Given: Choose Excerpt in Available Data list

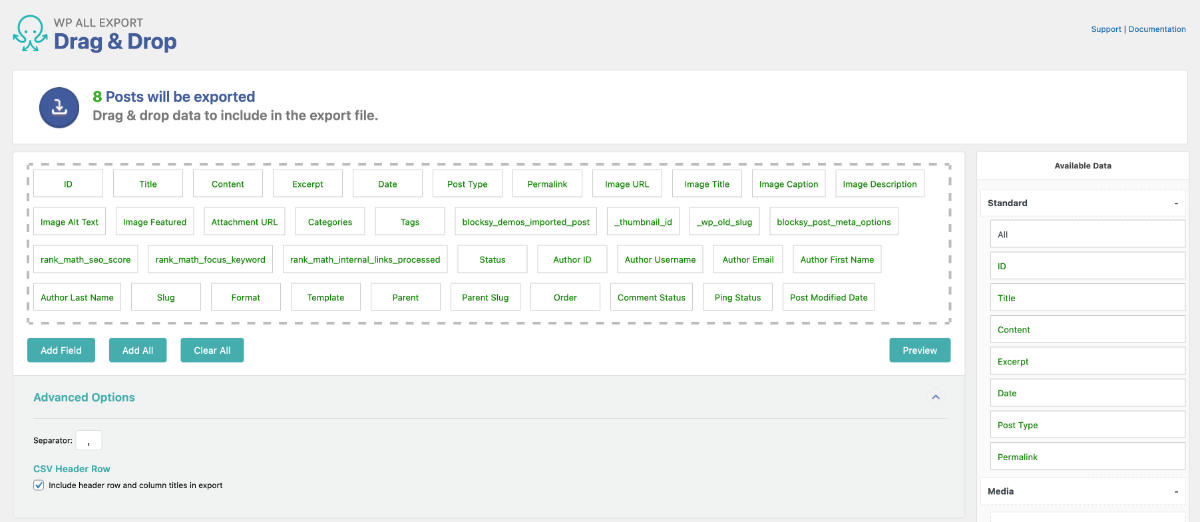Looking at the screenshot, I should 1087,361.
